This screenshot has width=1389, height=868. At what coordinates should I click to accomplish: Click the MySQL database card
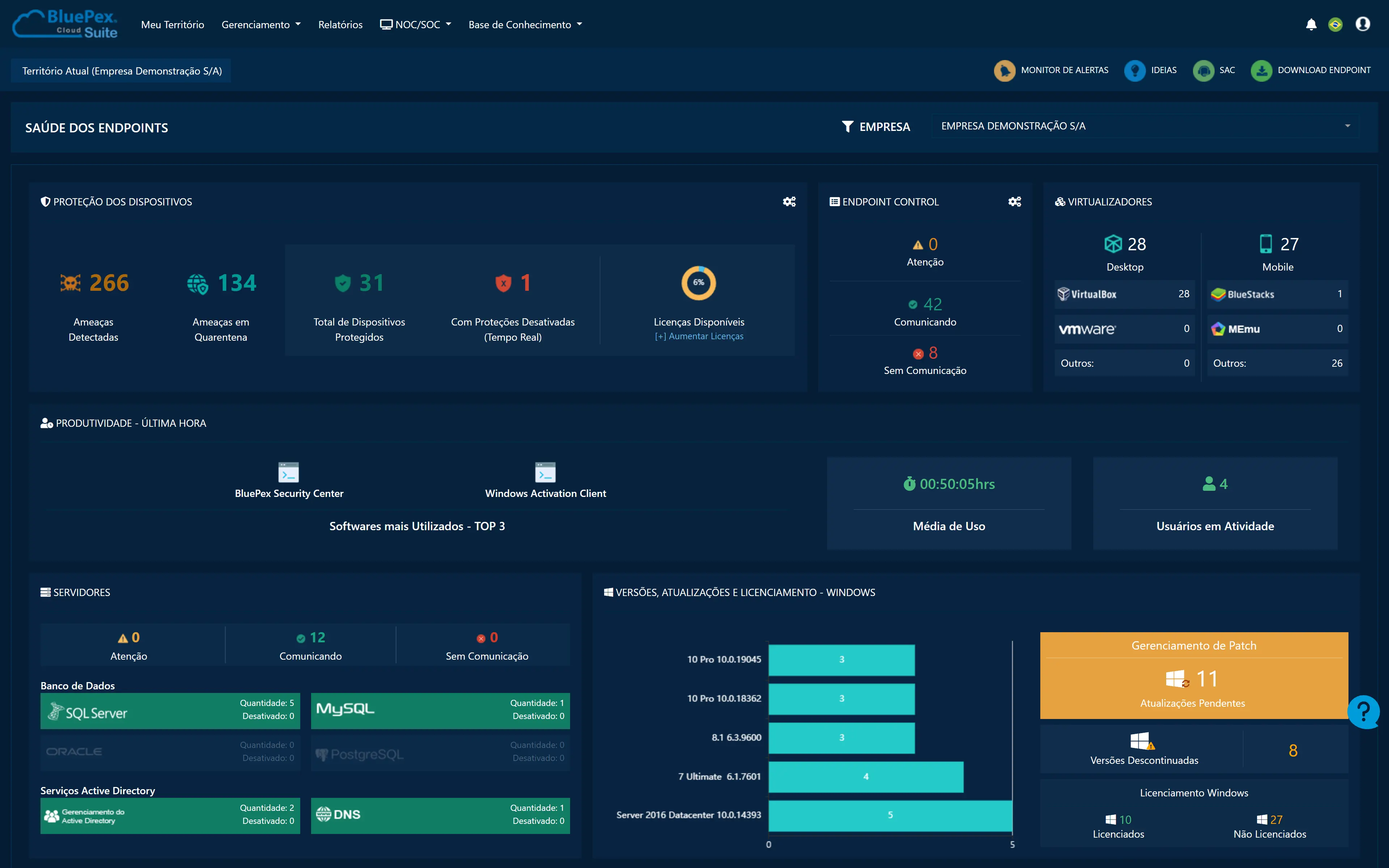click(440, 711)
